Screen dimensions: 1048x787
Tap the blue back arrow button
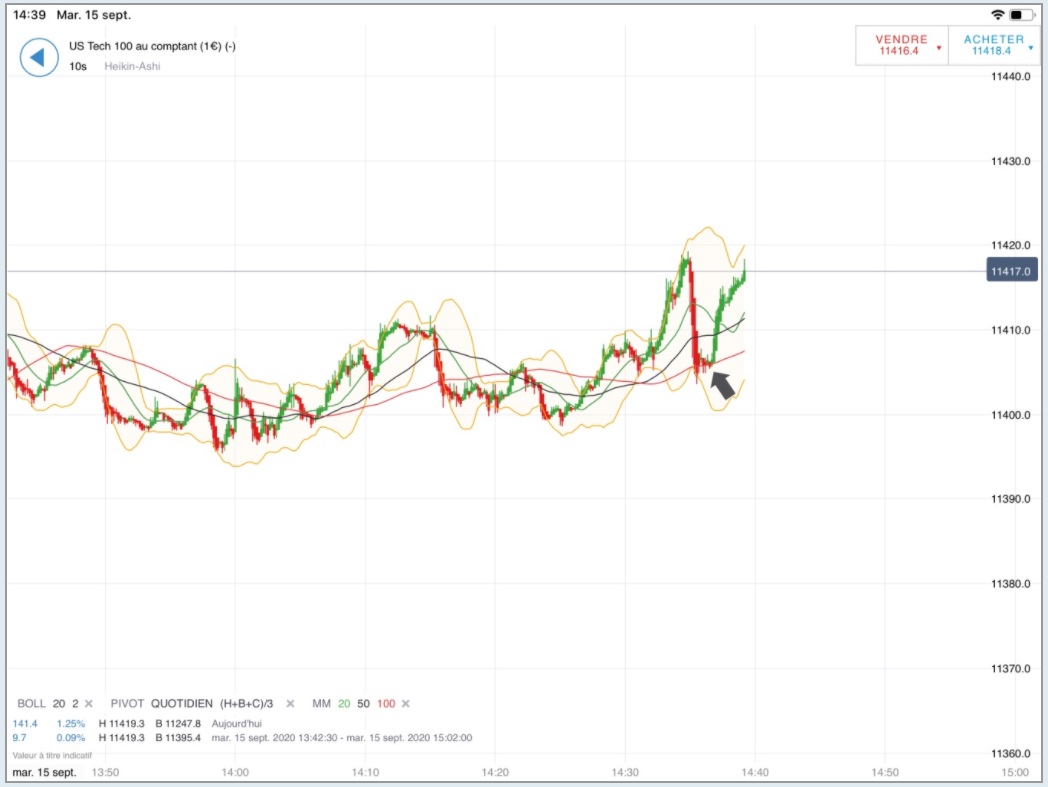coord(39,58)
